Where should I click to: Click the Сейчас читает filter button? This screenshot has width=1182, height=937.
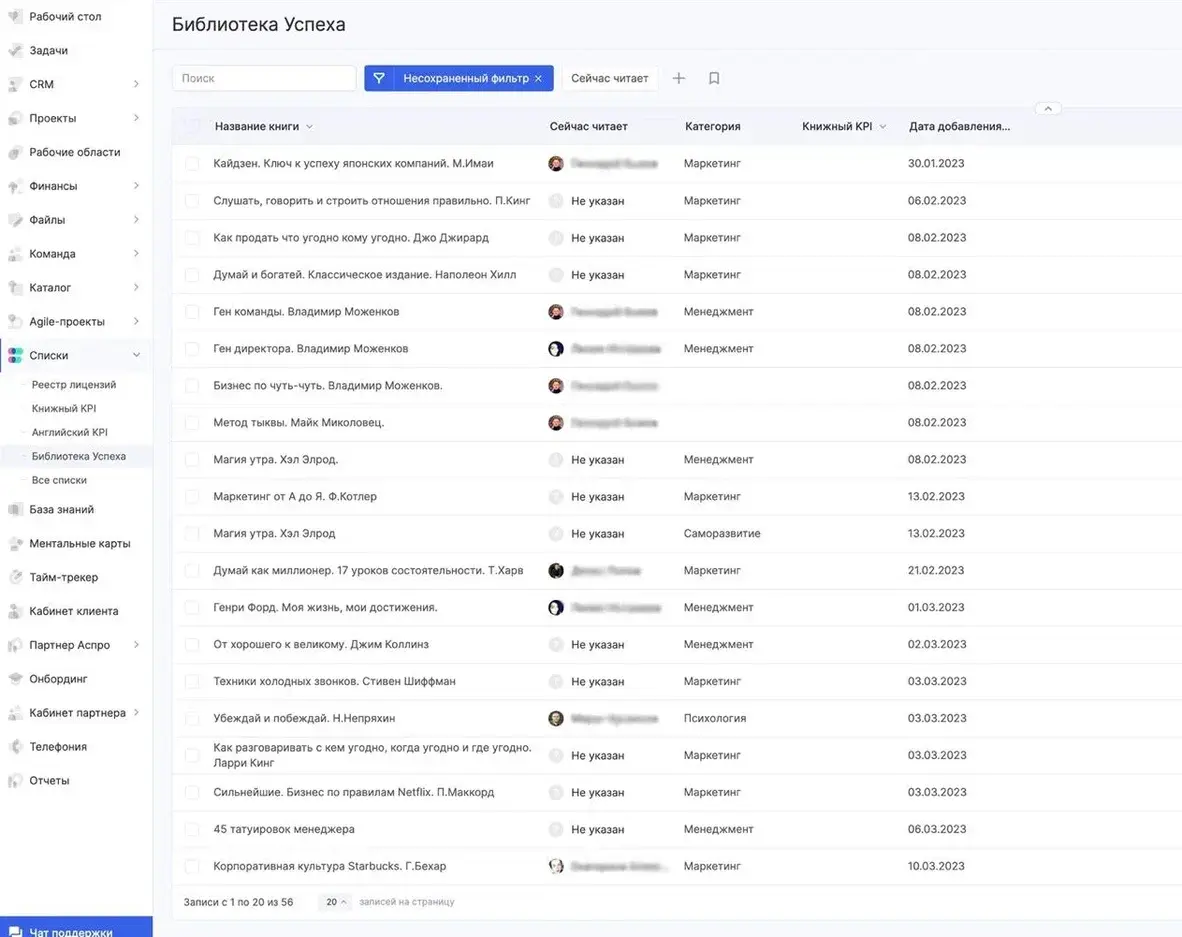[x=609, y=78]
